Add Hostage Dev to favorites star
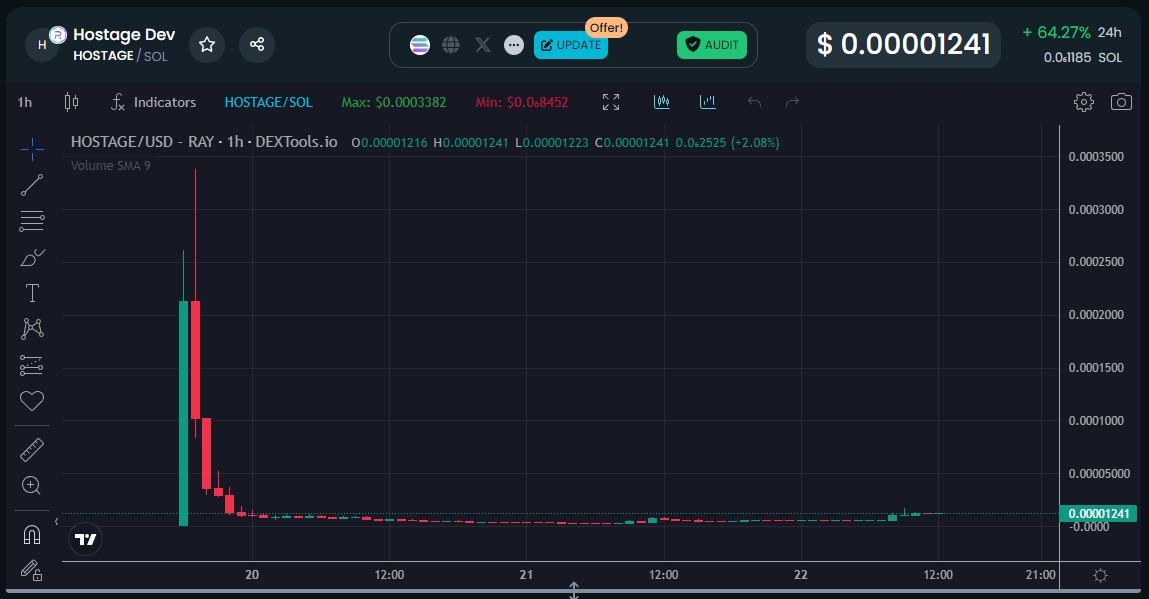 (x=207, y=45)
